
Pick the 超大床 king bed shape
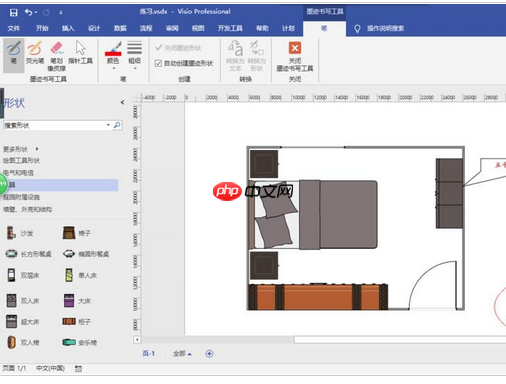(x=23, y=322)
